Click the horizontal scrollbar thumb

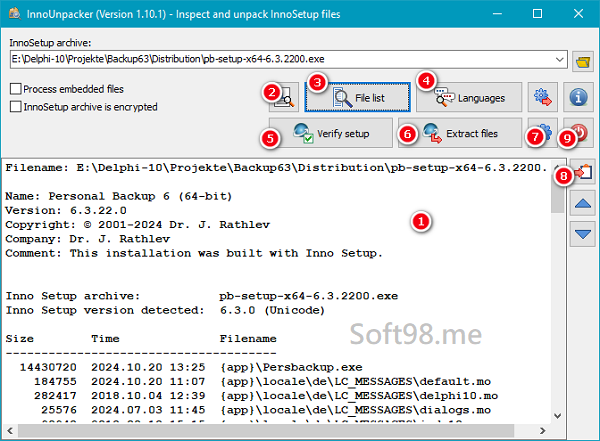266,431
